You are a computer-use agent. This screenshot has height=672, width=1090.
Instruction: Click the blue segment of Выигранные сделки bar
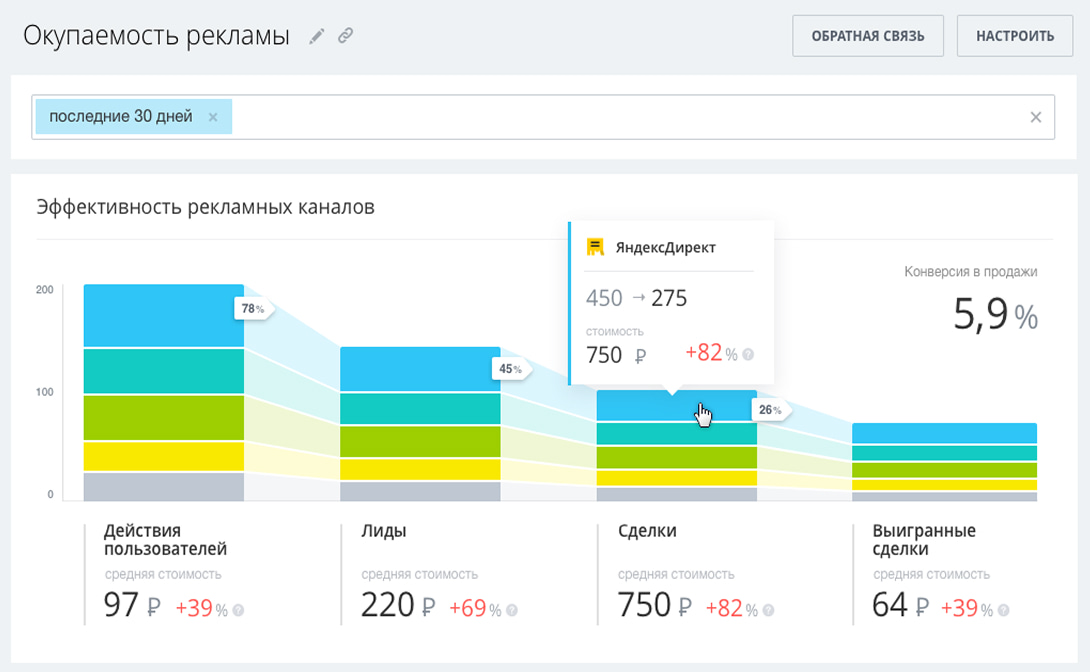click(944, 433)
